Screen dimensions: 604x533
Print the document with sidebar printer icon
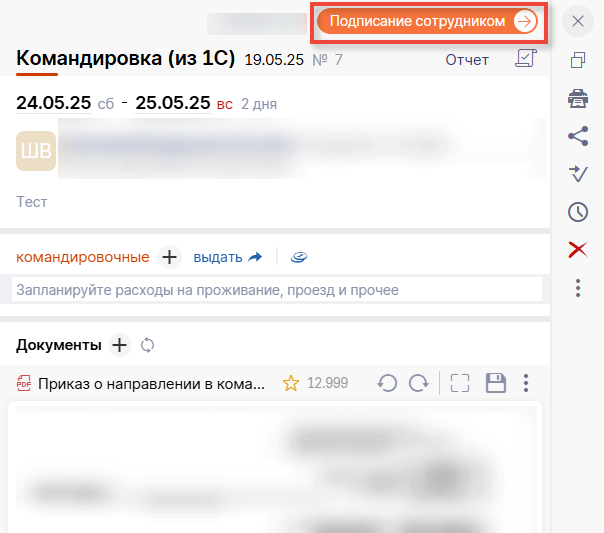tap(577, 98)
